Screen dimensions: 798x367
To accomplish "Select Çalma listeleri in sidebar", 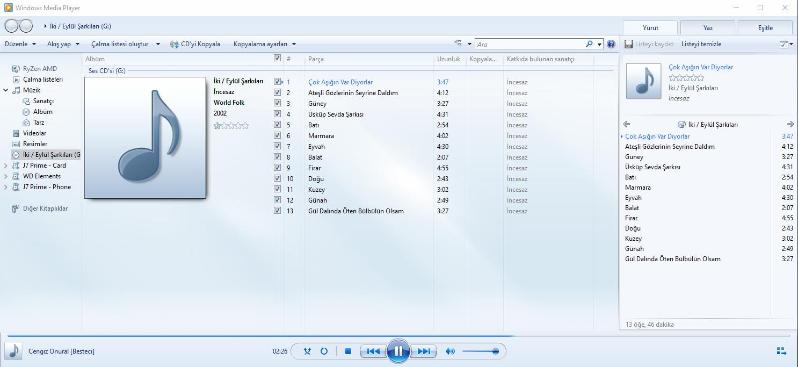I will (42, 79).
